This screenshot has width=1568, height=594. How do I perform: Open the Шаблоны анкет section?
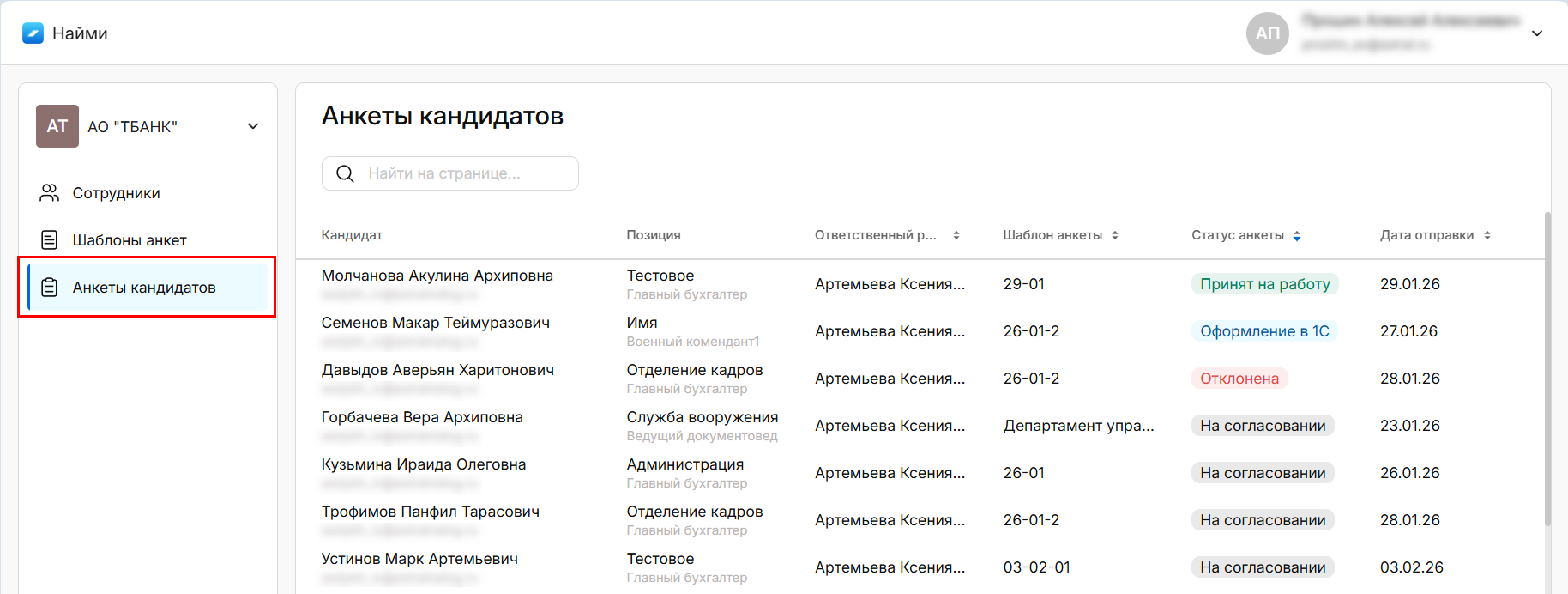[x=130, y=240]
